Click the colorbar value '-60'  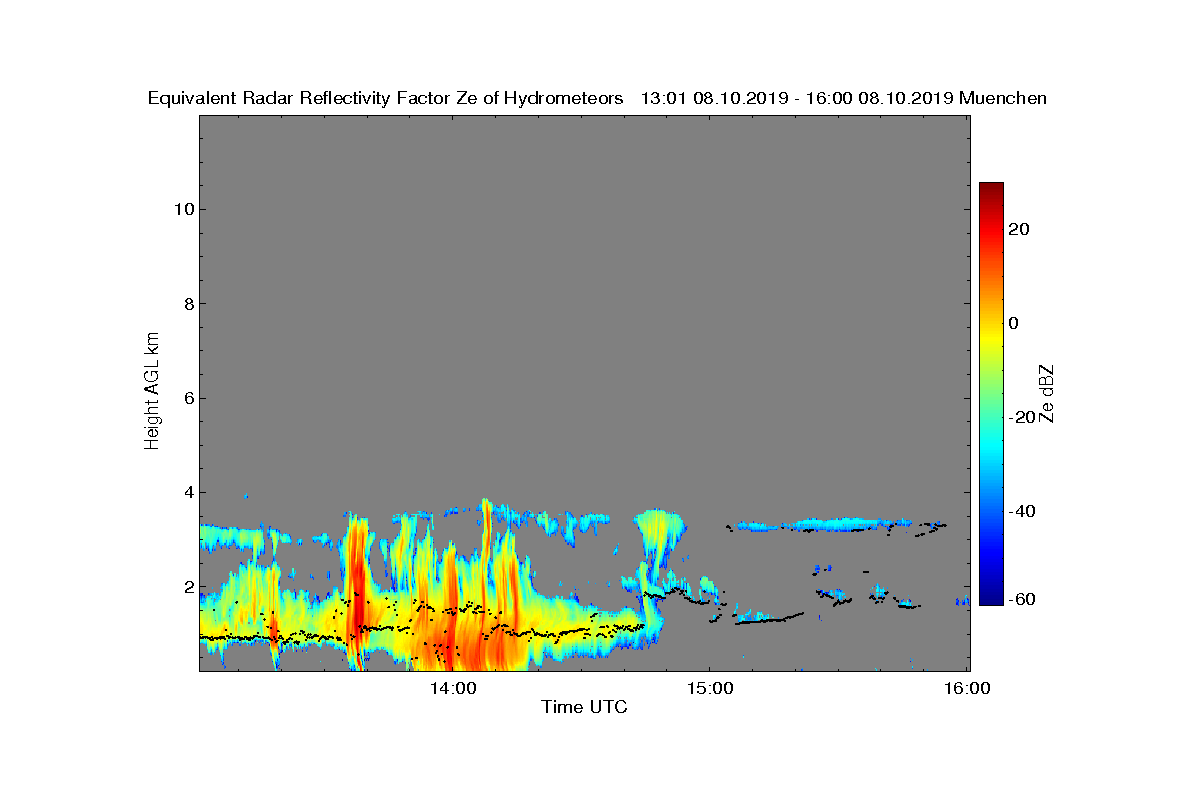(1021, 599)
